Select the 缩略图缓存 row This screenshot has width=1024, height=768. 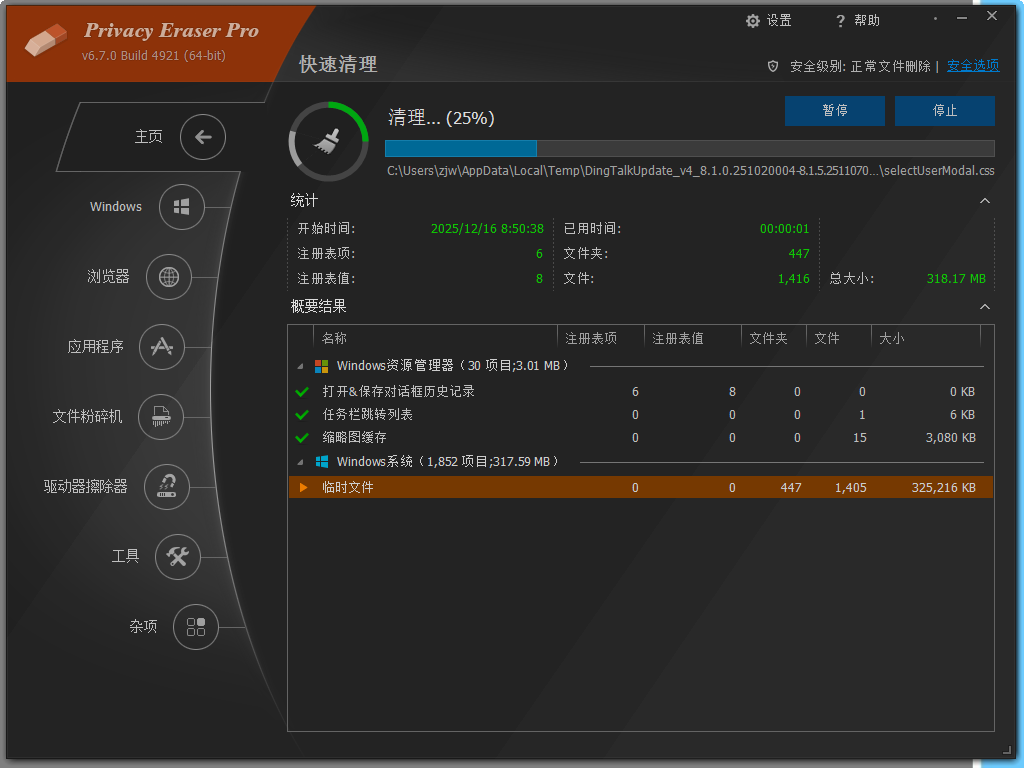tap(641, 438)
